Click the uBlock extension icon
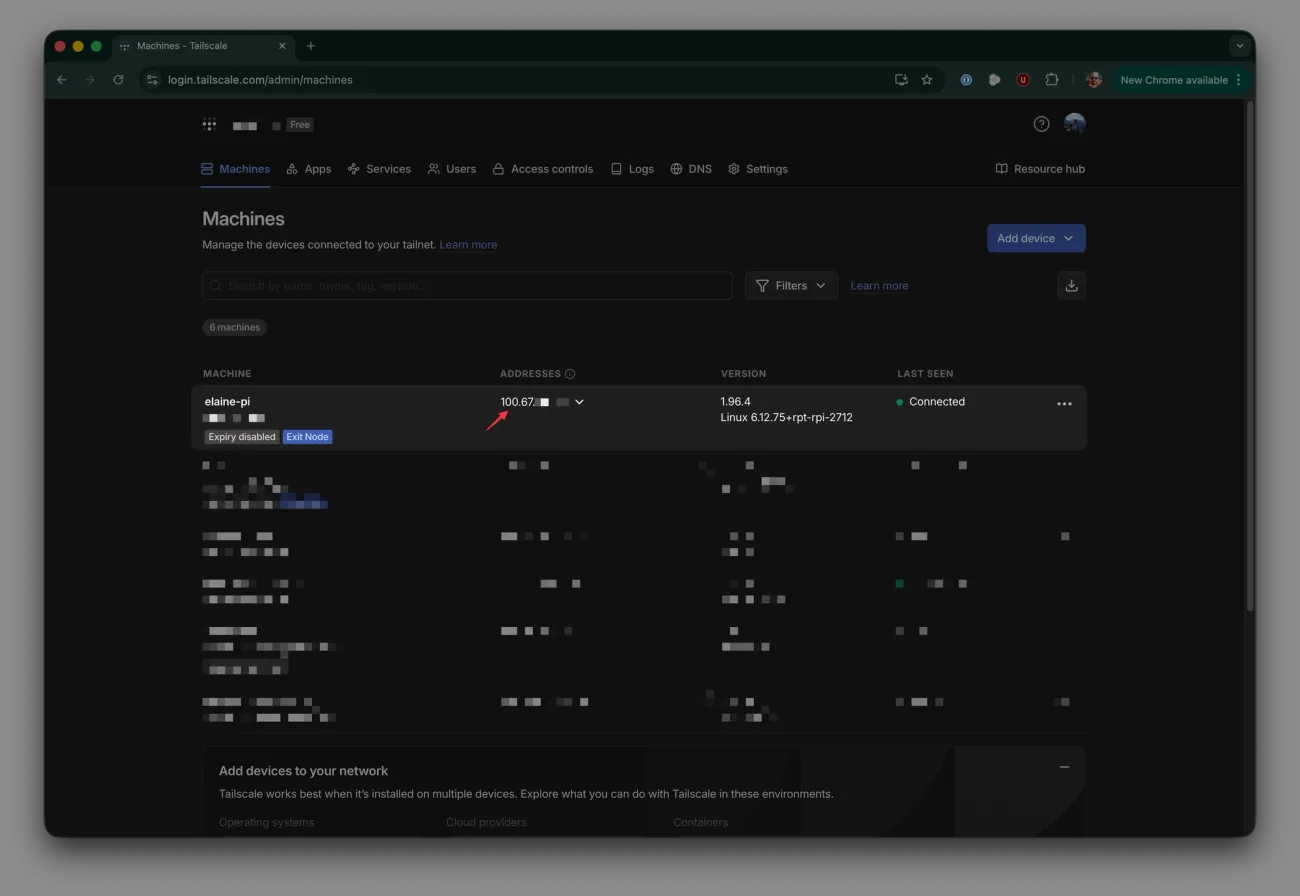This screenshot has width=1300, height=896. coord(1023,80)
